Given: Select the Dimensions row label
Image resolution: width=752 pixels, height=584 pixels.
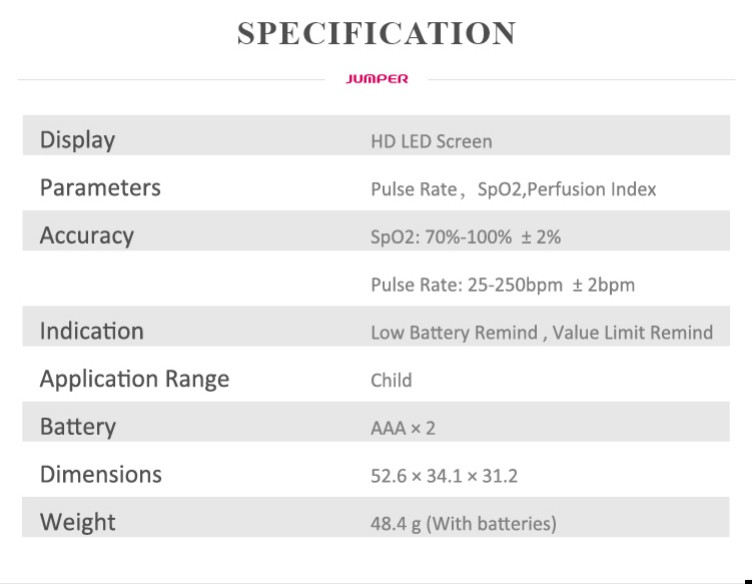Looking at the screenshot, I should [x=101, y=474].
